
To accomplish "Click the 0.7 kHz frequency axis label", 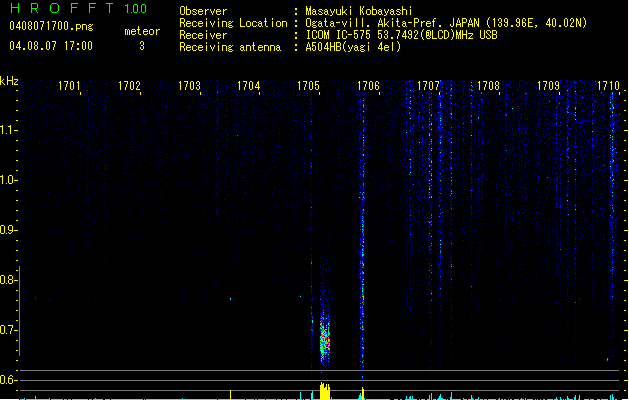I will [x=8, y=330].
